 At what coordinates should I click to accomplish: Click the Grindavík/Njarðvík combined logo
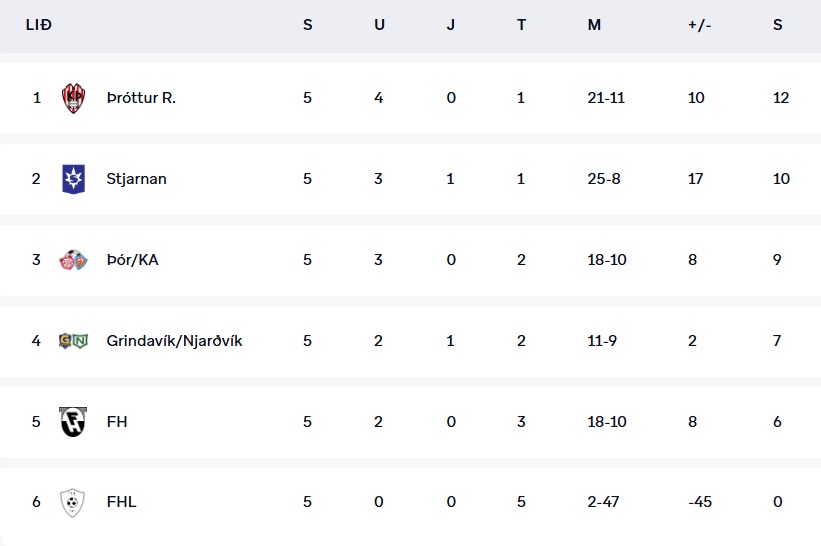click(x=74, y=341)
